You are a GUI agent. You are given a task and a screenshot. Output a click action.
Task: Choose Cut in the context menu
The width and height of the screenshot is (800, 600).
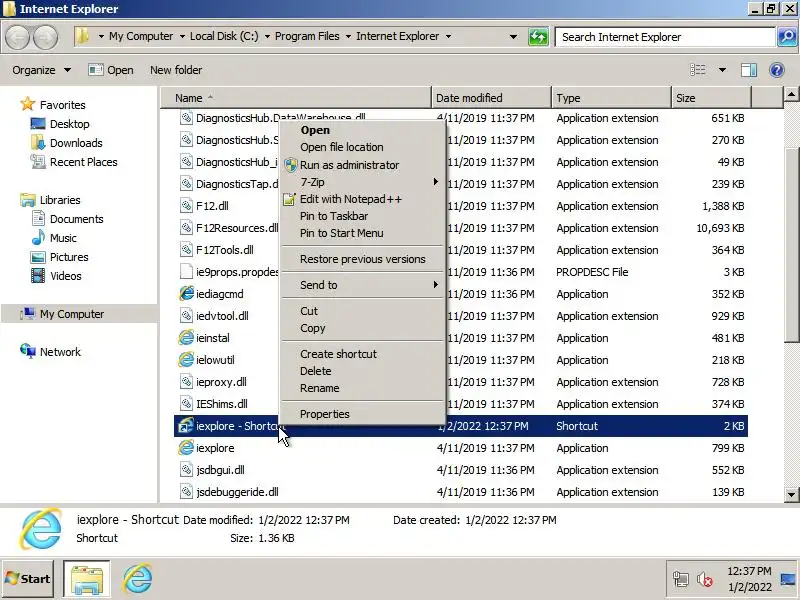[x=362, y=311]
